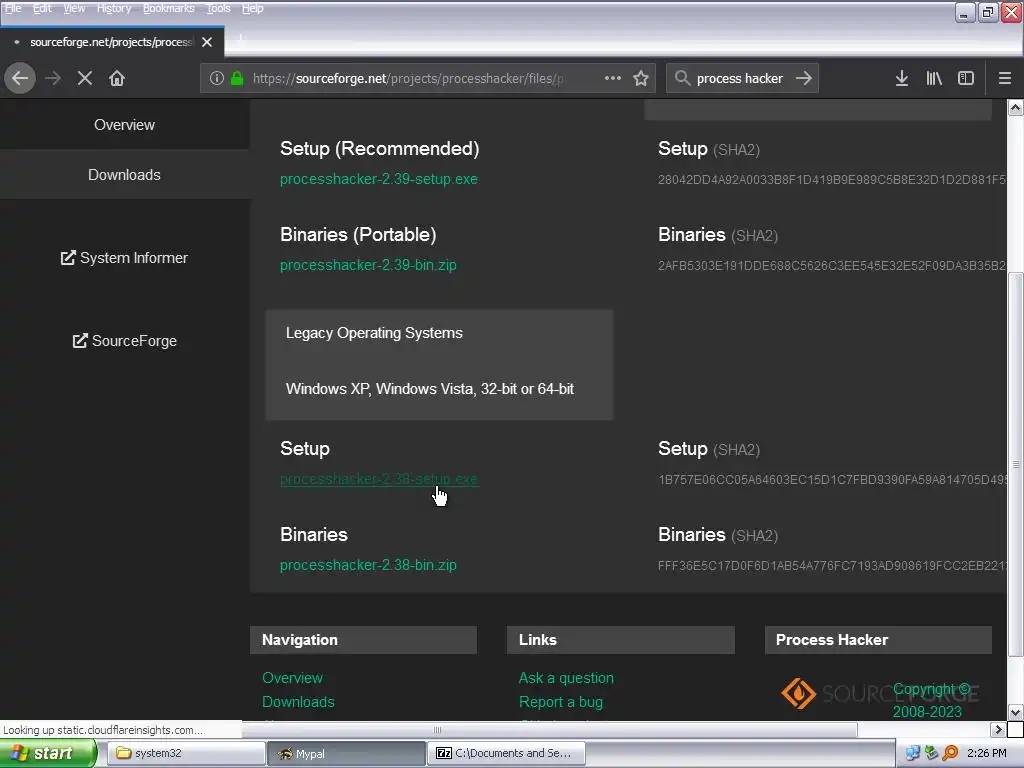Click the network computers tray icon

click(912, 754)
